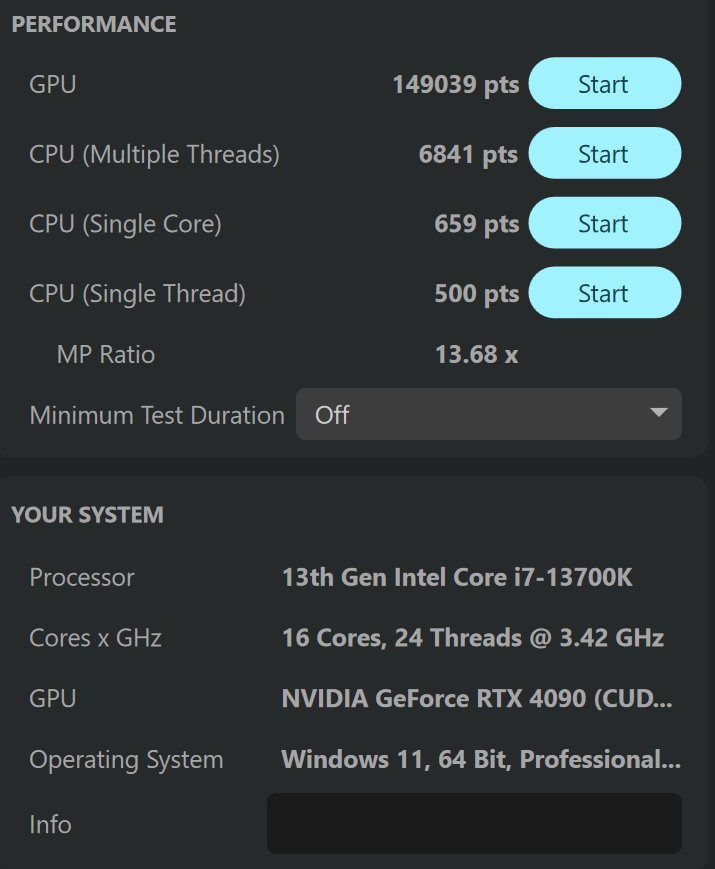The image size is (715, 869).
Task: Click the MP Ratio label
Action: [106, 355]
